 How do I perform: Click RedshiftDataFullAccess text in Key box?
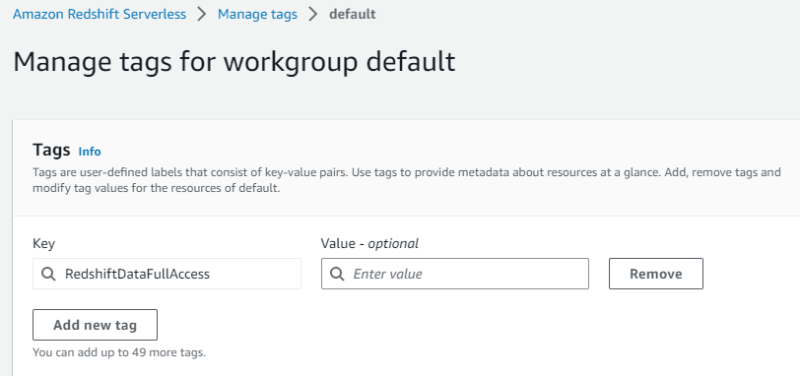137,274
